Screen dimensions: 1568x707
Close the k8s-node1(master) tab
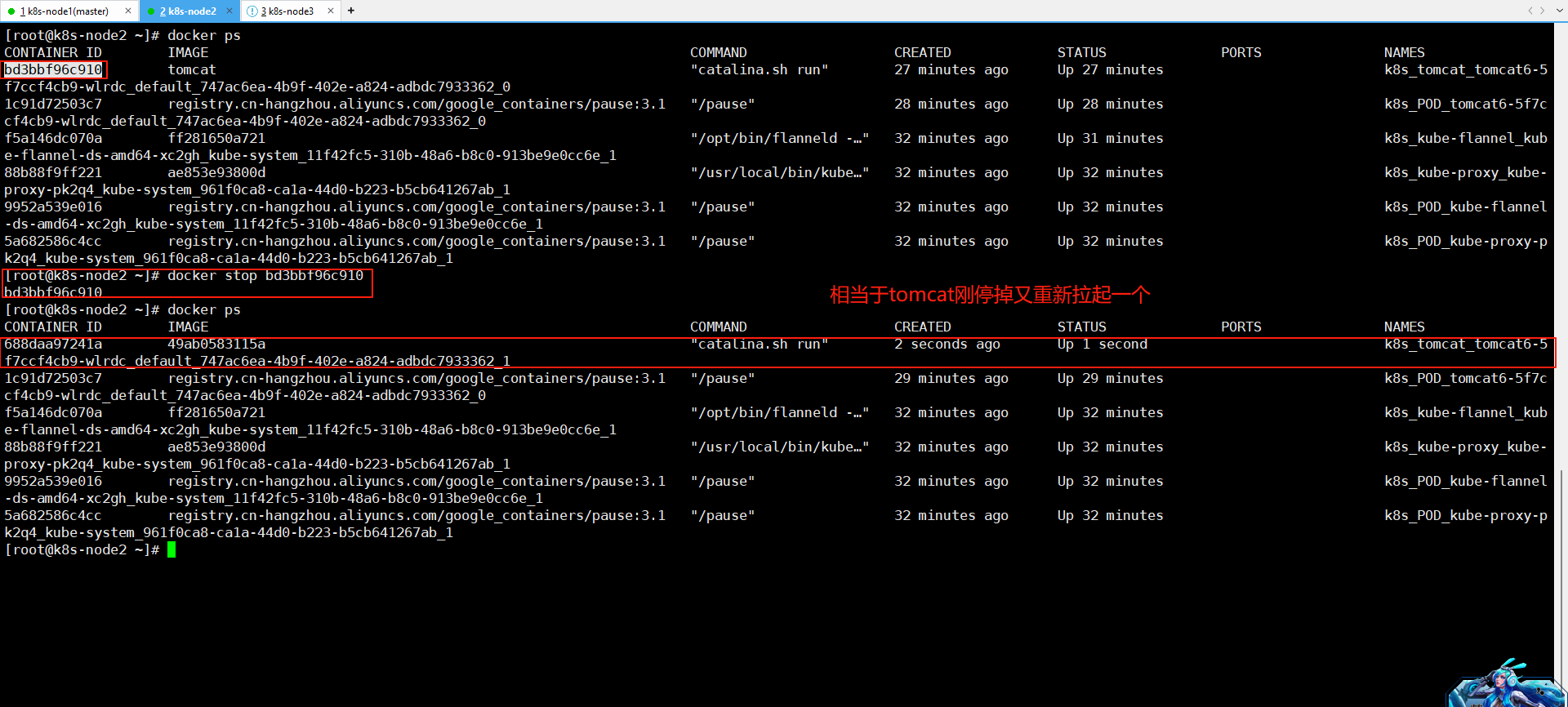128,11
